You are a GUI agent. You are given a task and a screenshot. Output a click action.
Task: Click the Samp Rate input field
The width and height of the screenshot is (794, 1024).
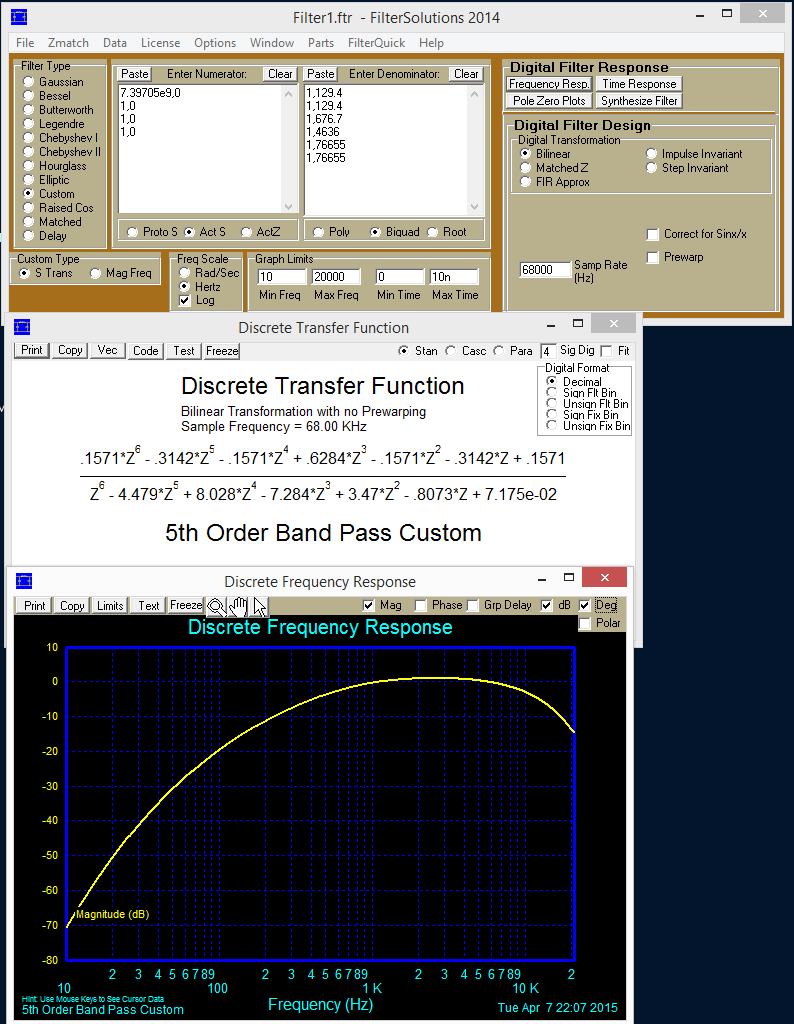(544, 270)
